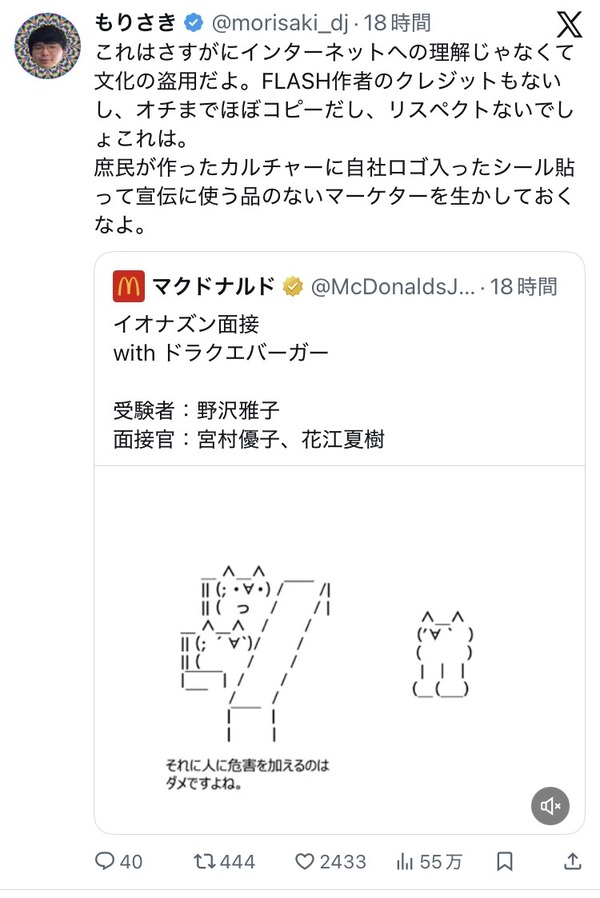600x898 pixels.
Task: Open the share upload icon
Action: [x=573, y=861]
